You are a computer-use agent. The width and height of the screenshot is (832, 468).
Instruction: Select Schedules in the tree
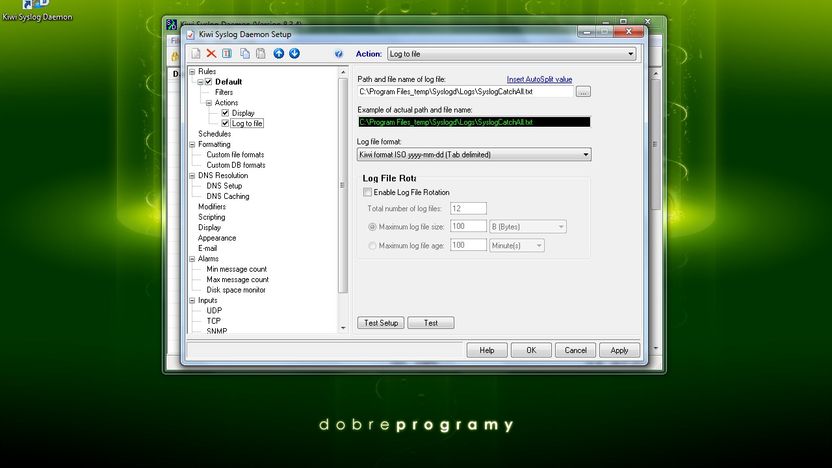(x=214, y=134)
